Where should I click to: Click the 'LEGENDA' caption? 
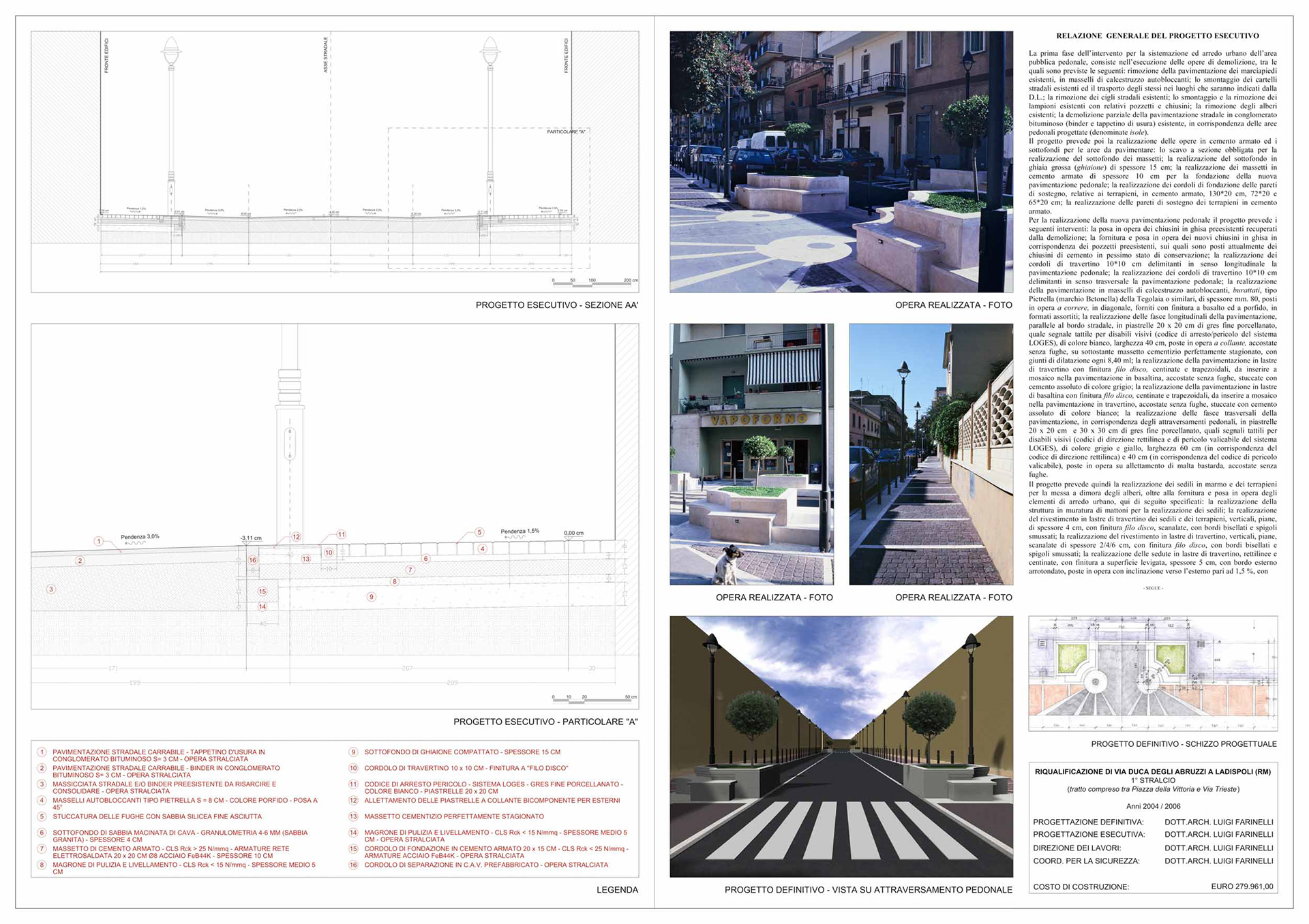tap(617, 890)
